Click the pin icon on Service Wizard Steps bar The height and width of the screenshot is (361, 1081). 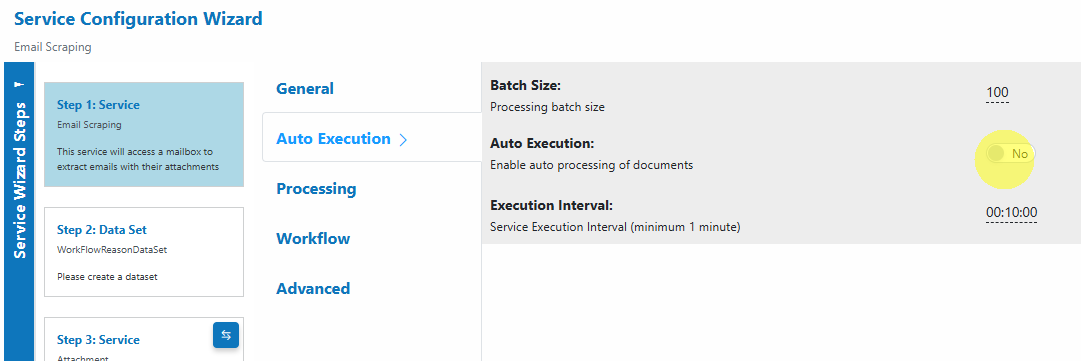[x=19, y=84]
